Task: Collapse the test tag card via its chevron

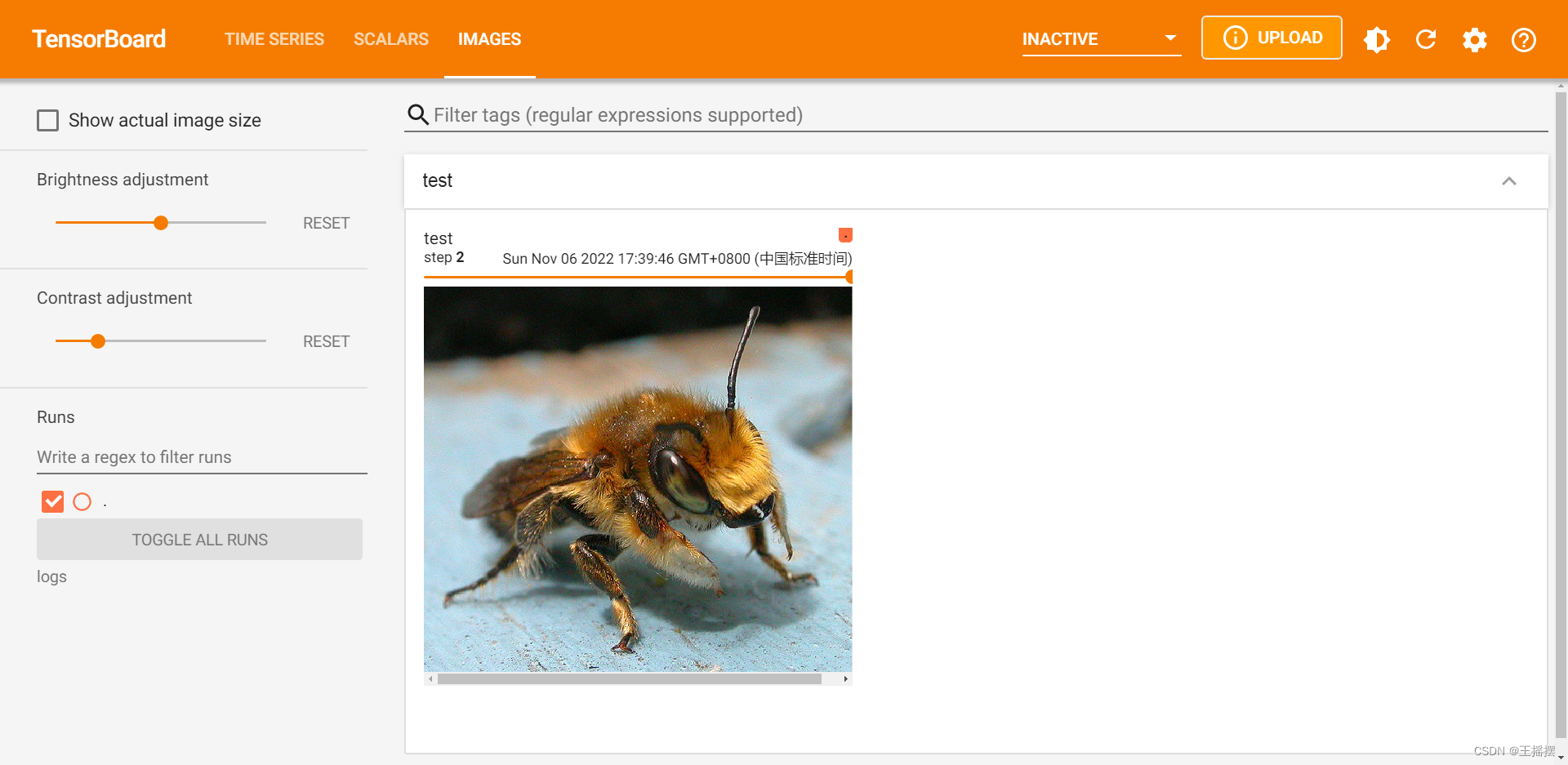Action: [1509, 180]
